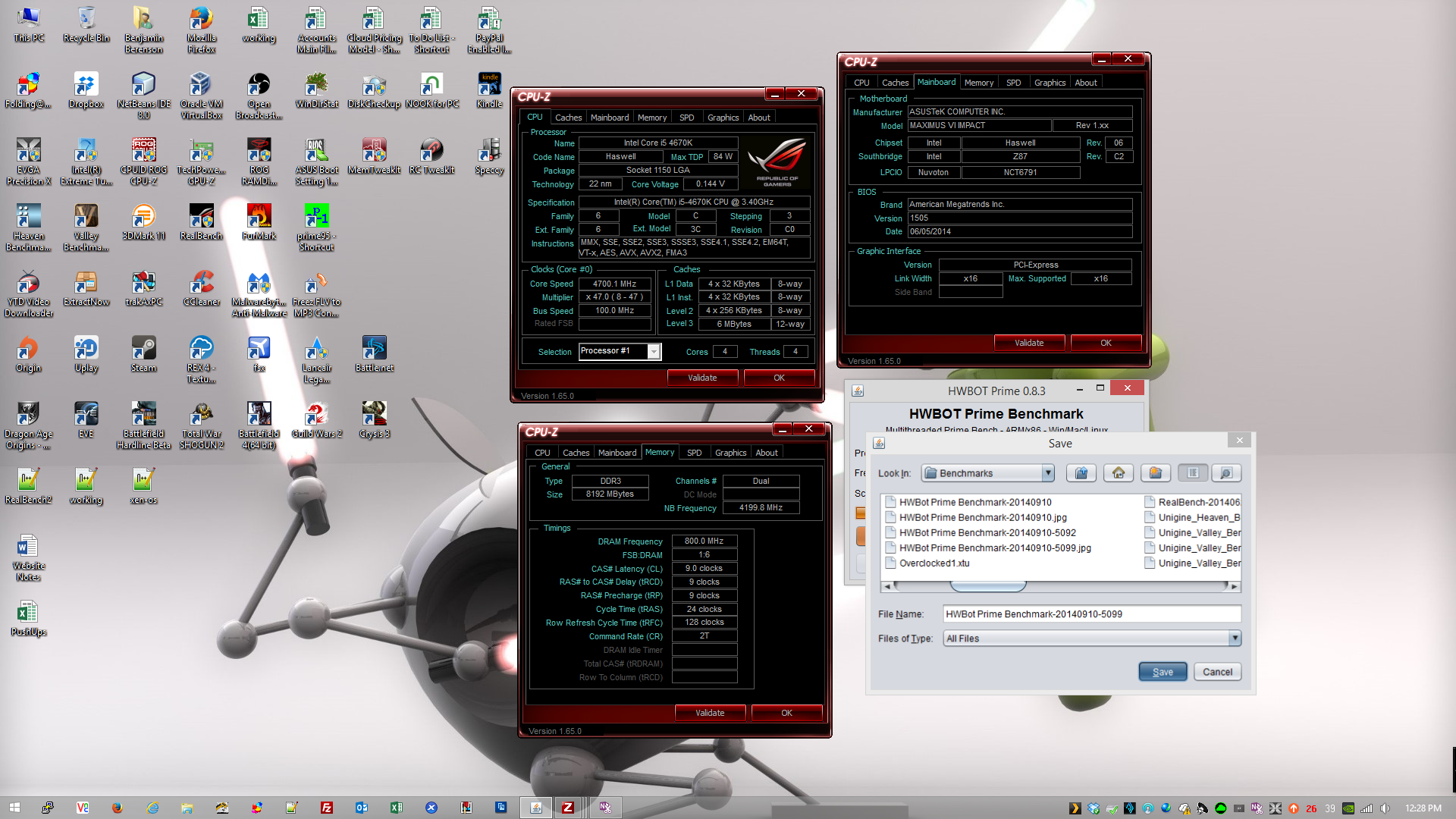
Task: Launch RealBench desktop shortcut
Action: (x=201, y=223)
